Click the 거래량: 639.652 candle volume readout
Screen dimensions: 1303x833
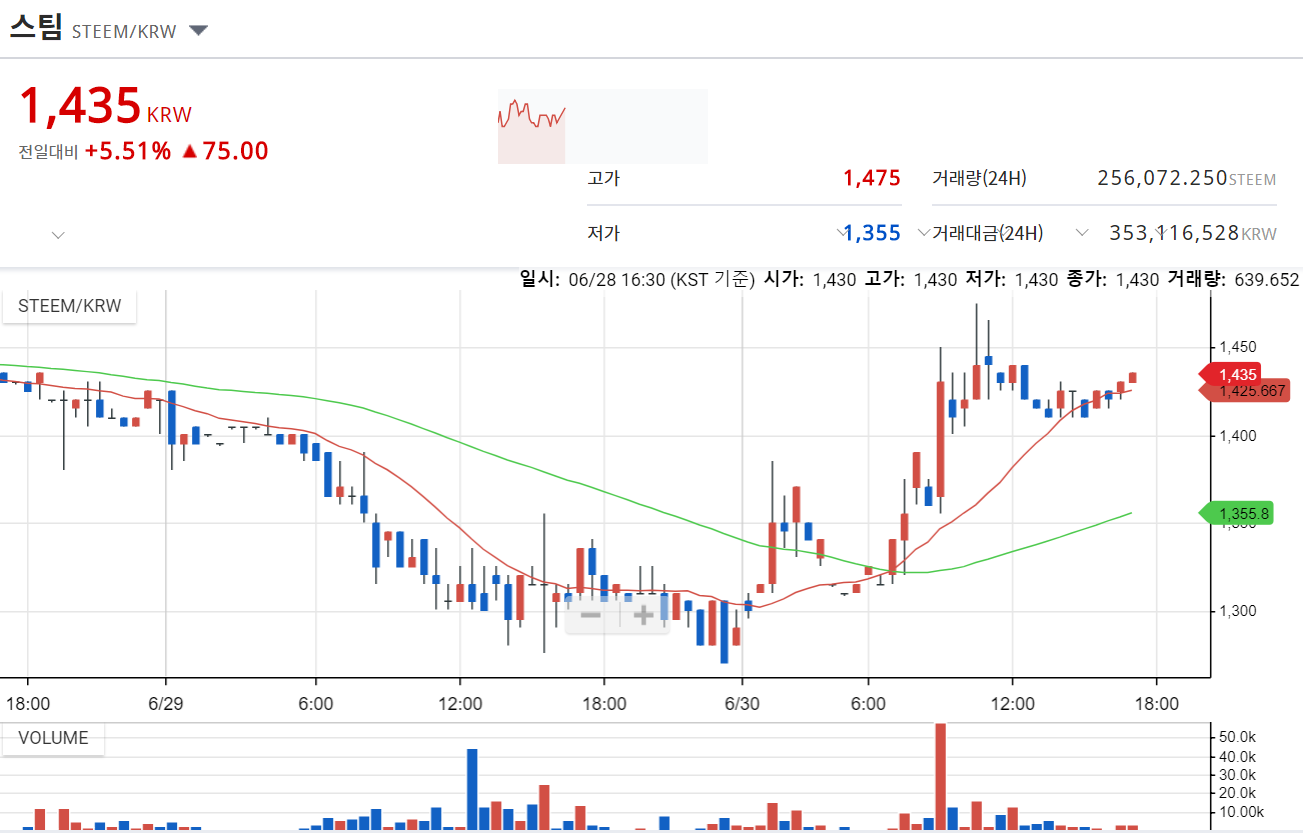click(x=1233, y=280)
